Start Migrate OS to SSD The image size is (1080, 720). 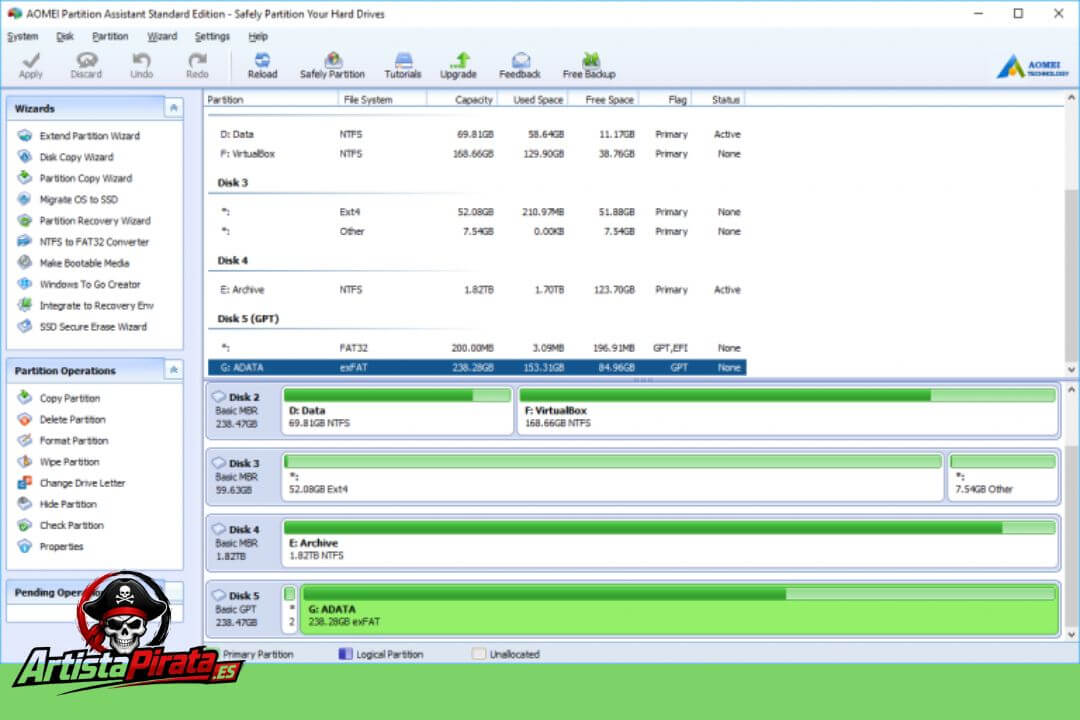[68, 200]
